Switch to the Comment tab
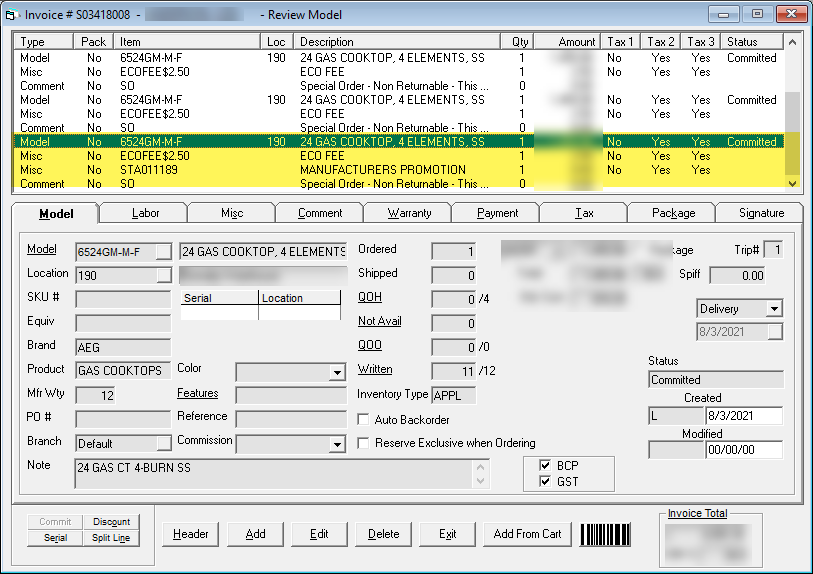This screenshot has width=813, height=574. [320, 213]
